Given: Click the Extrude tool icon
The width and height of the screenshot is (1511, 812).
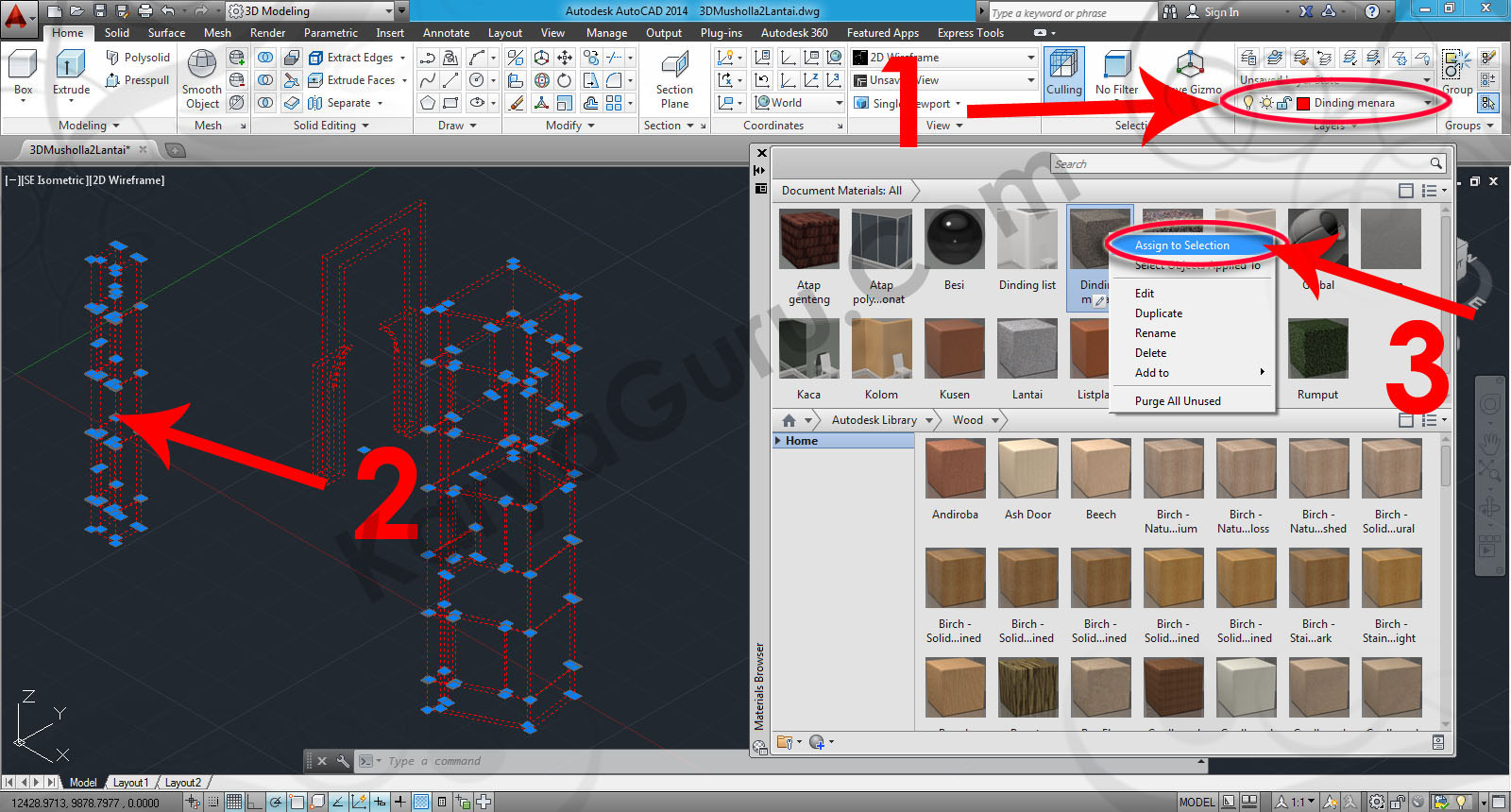Looking at the screenshot, I should tap(71, 66).
